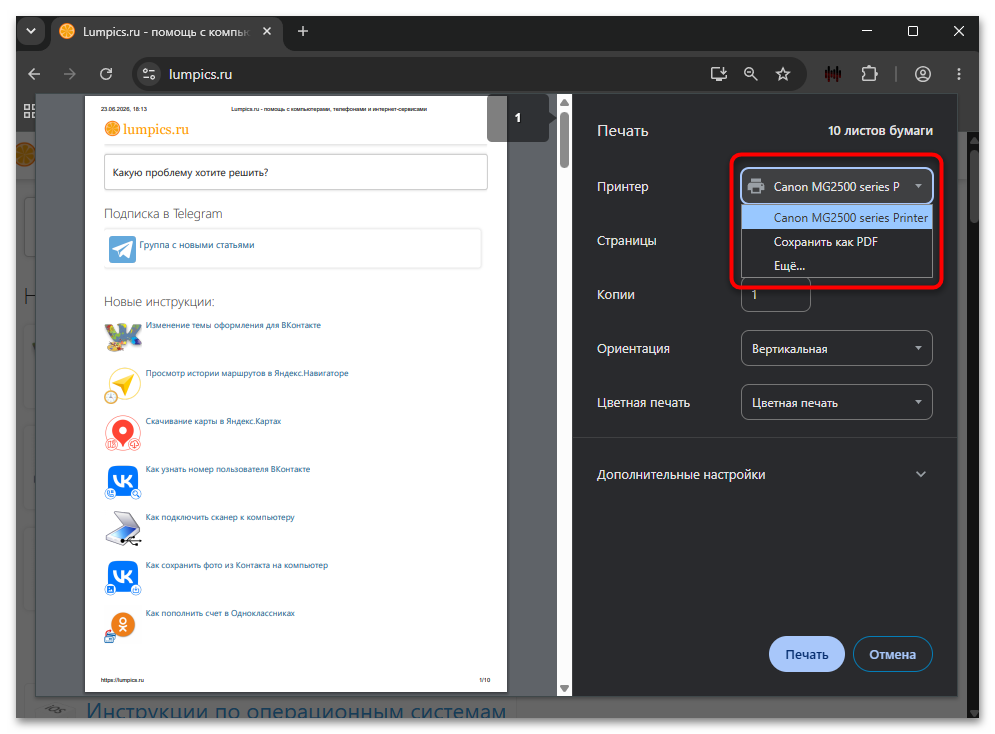Click the Подписка в Telegram heading
This screenshot has height=734, width=995.
[163, 214]
